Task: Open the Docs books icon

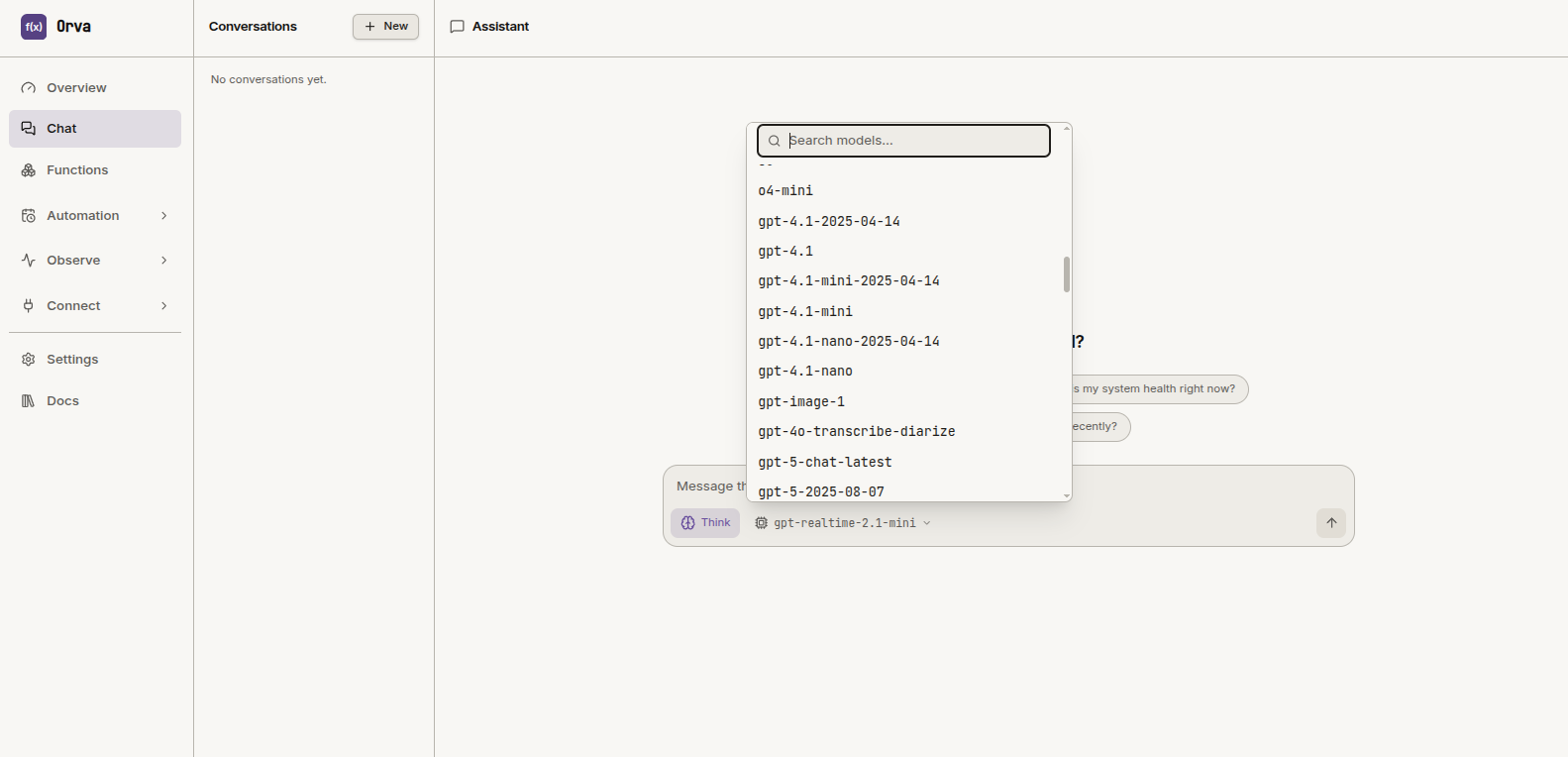Action: pyautogui.click(x=29, y=401)
